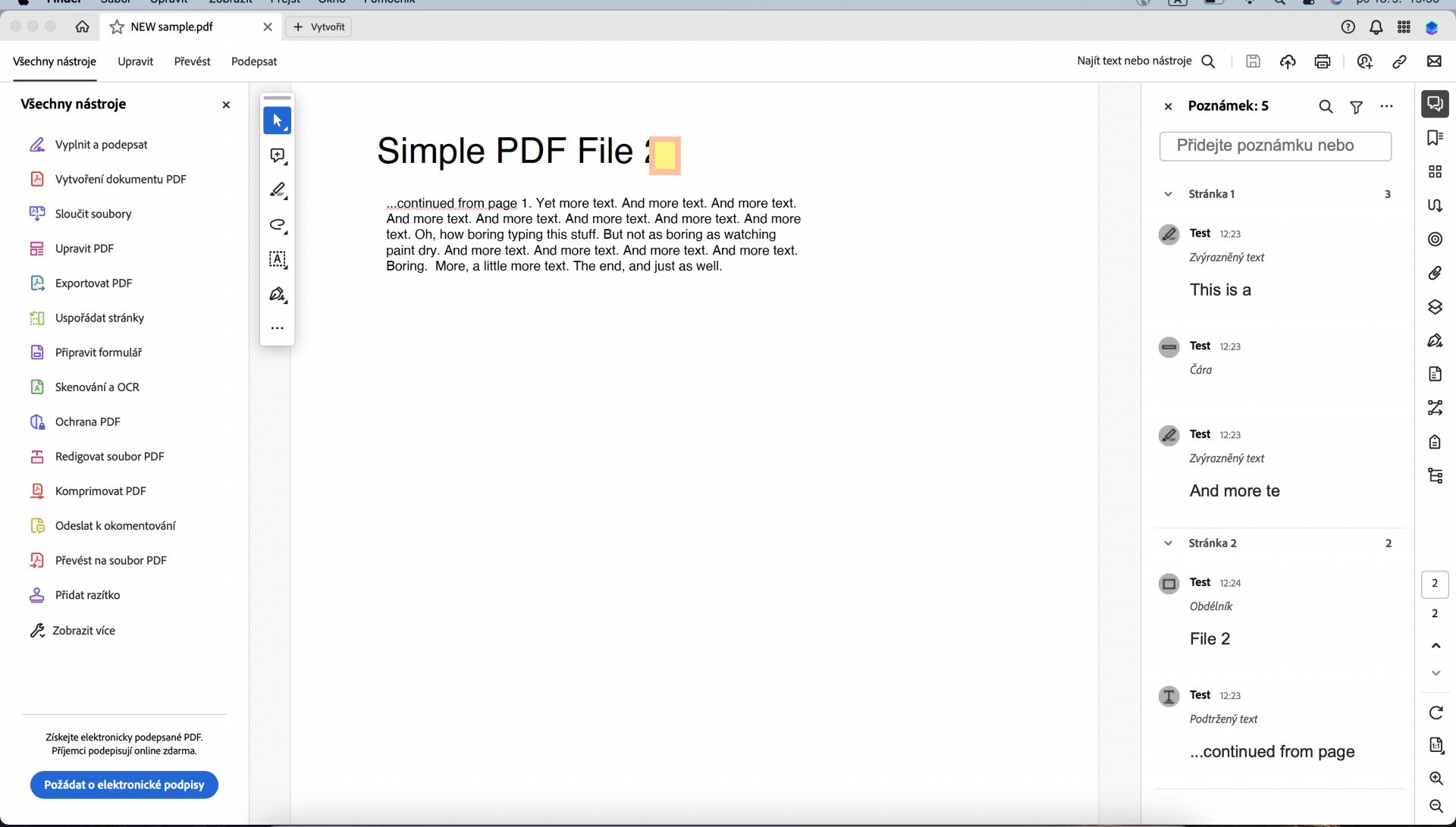The width and height of the screenshot is (1456, 827).
Task: Open the print icon in top toolbar
Action: (x=1323, y=61)
